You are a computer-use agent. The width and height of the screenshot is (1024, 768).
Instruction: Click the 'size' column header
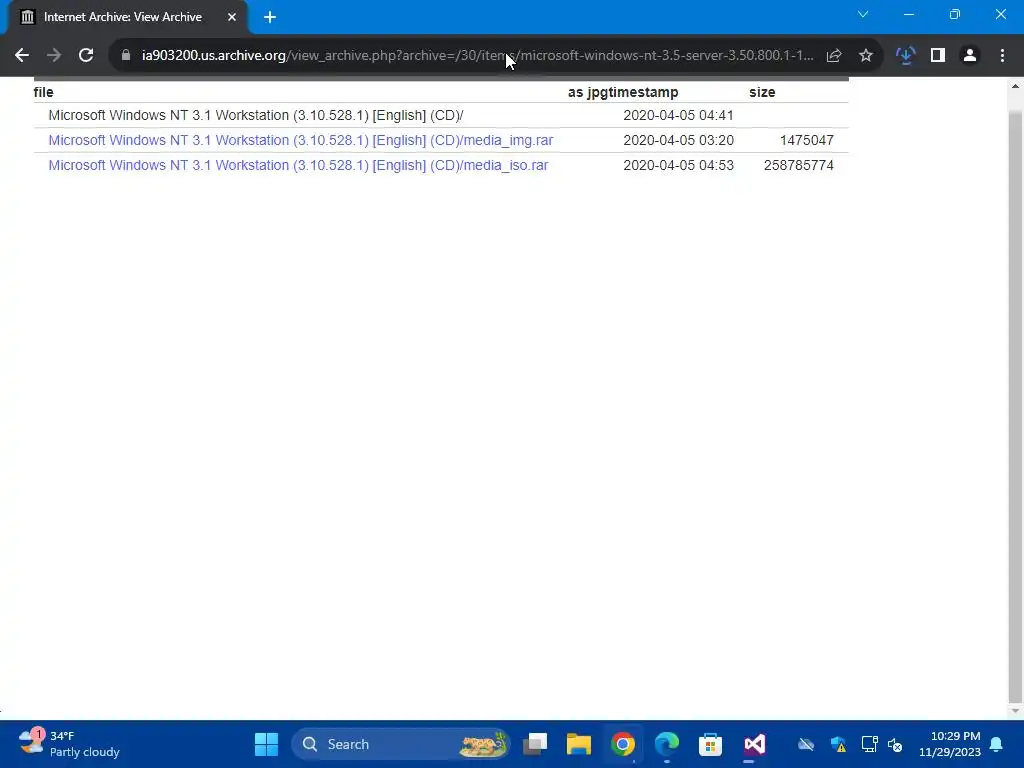tap(762, 92)
